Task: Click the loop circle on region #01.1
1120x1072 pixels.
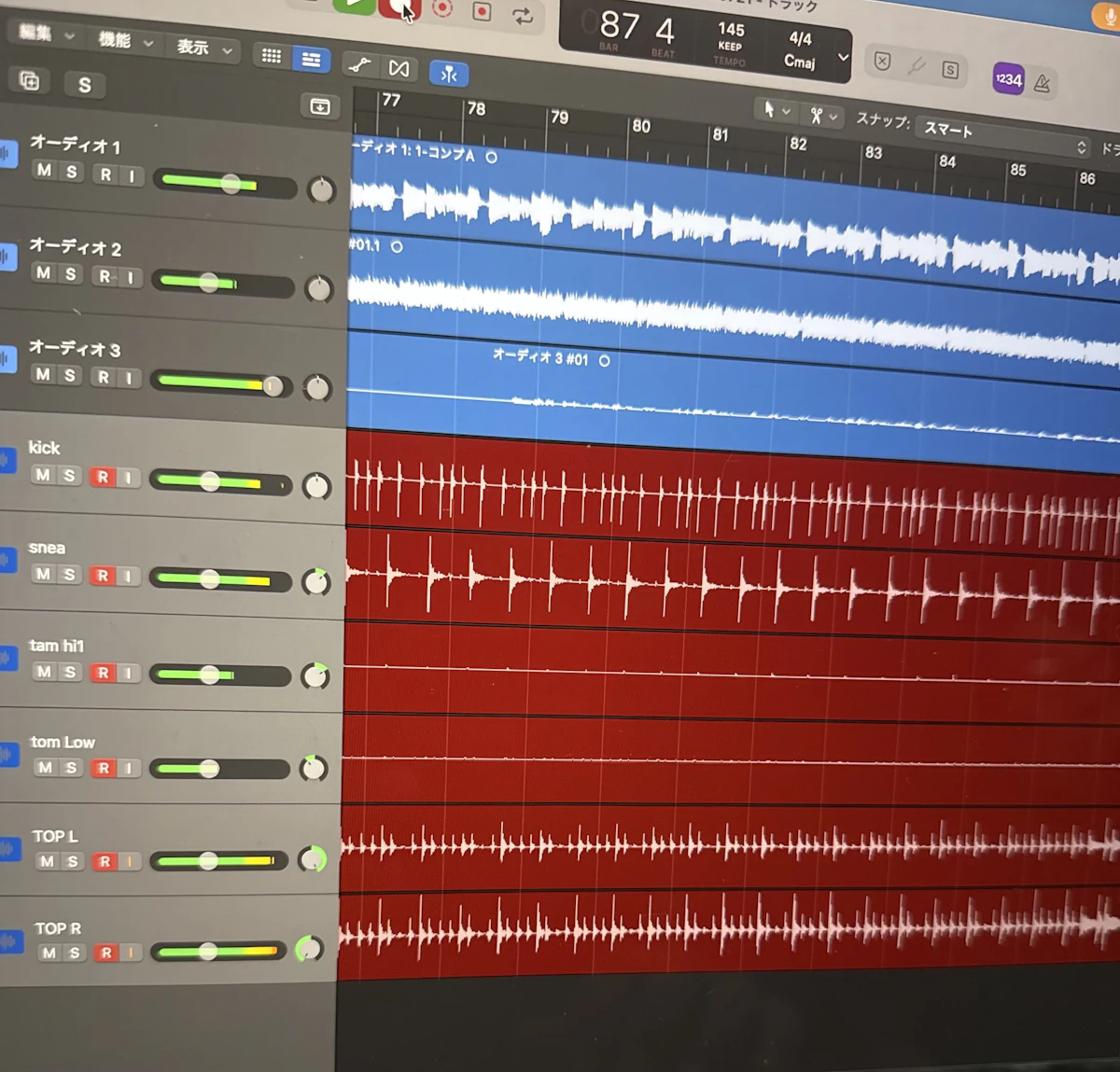Action: (397, 246)
